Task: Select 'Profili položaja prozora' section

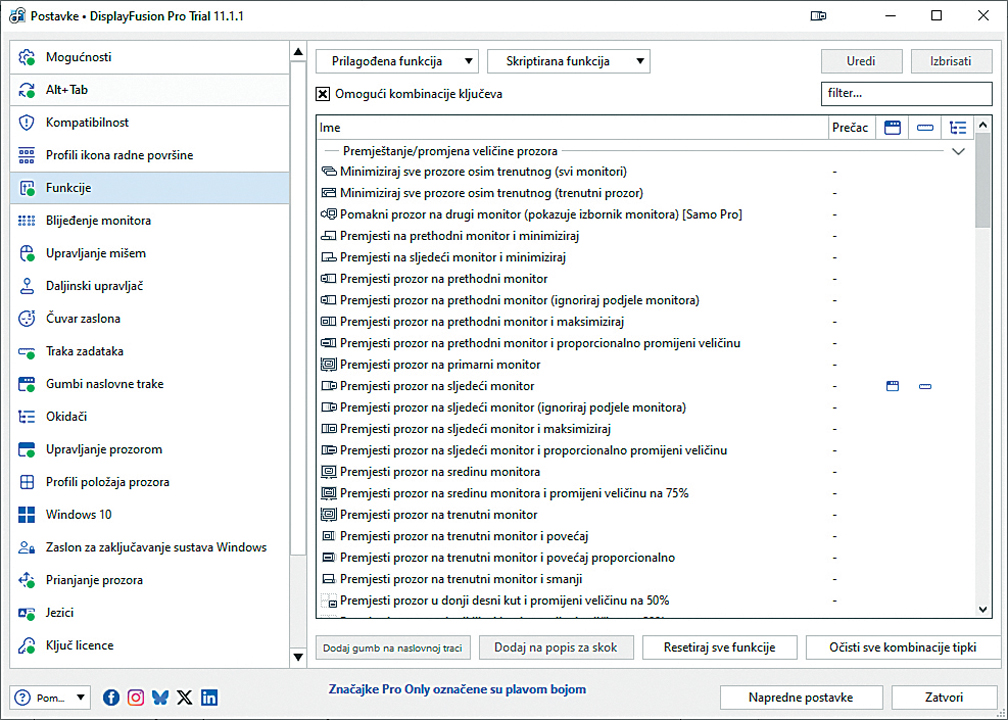Action: pyautogui.click(x=150, y=482)
